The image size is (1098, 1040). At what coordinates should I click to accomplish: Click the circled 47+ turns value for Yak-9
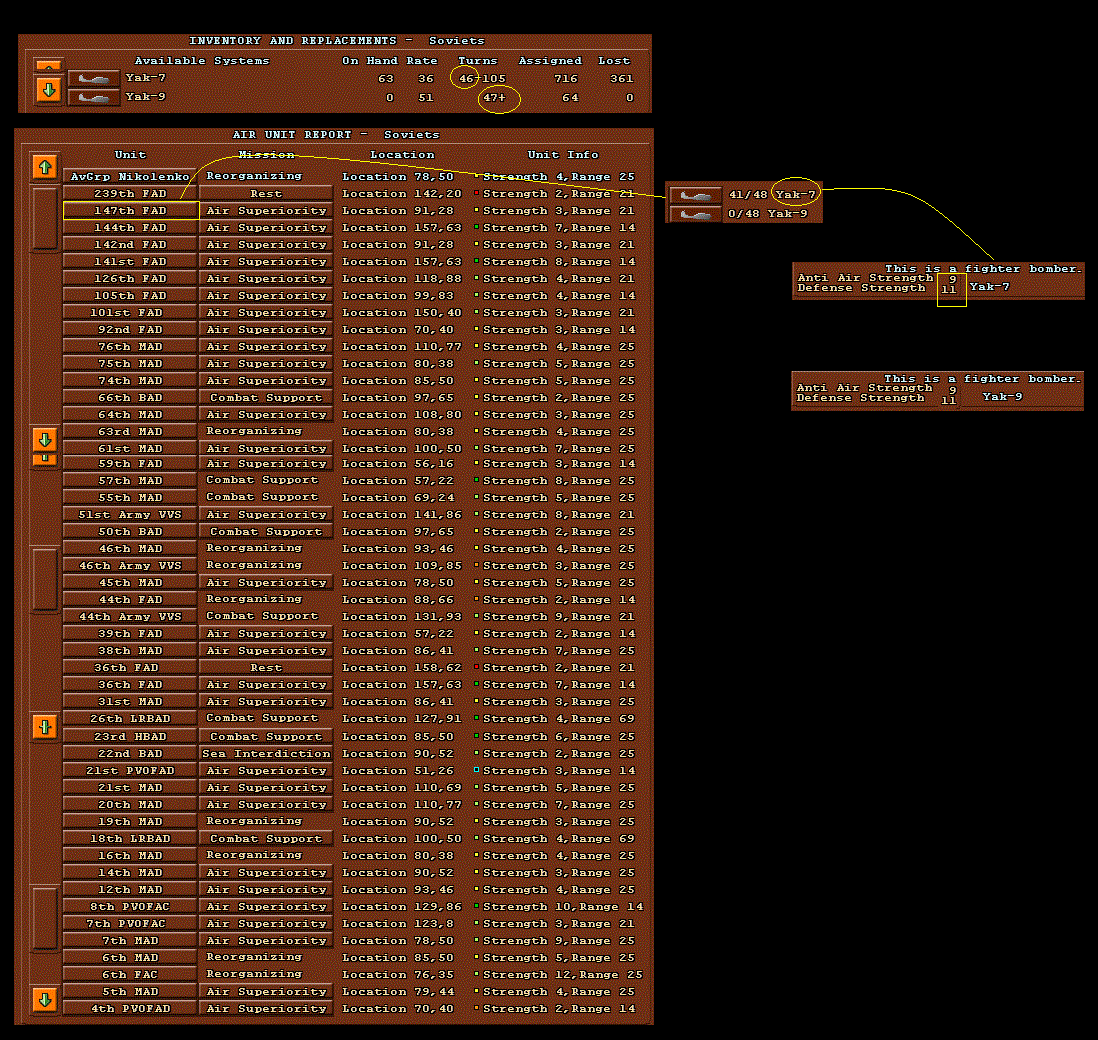497,97
